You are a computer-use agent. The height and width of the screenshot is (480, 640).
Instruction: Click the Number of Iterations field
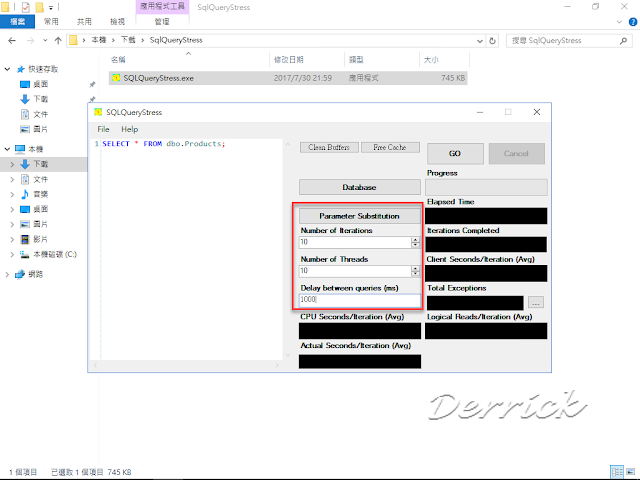[x=355, y=242]
